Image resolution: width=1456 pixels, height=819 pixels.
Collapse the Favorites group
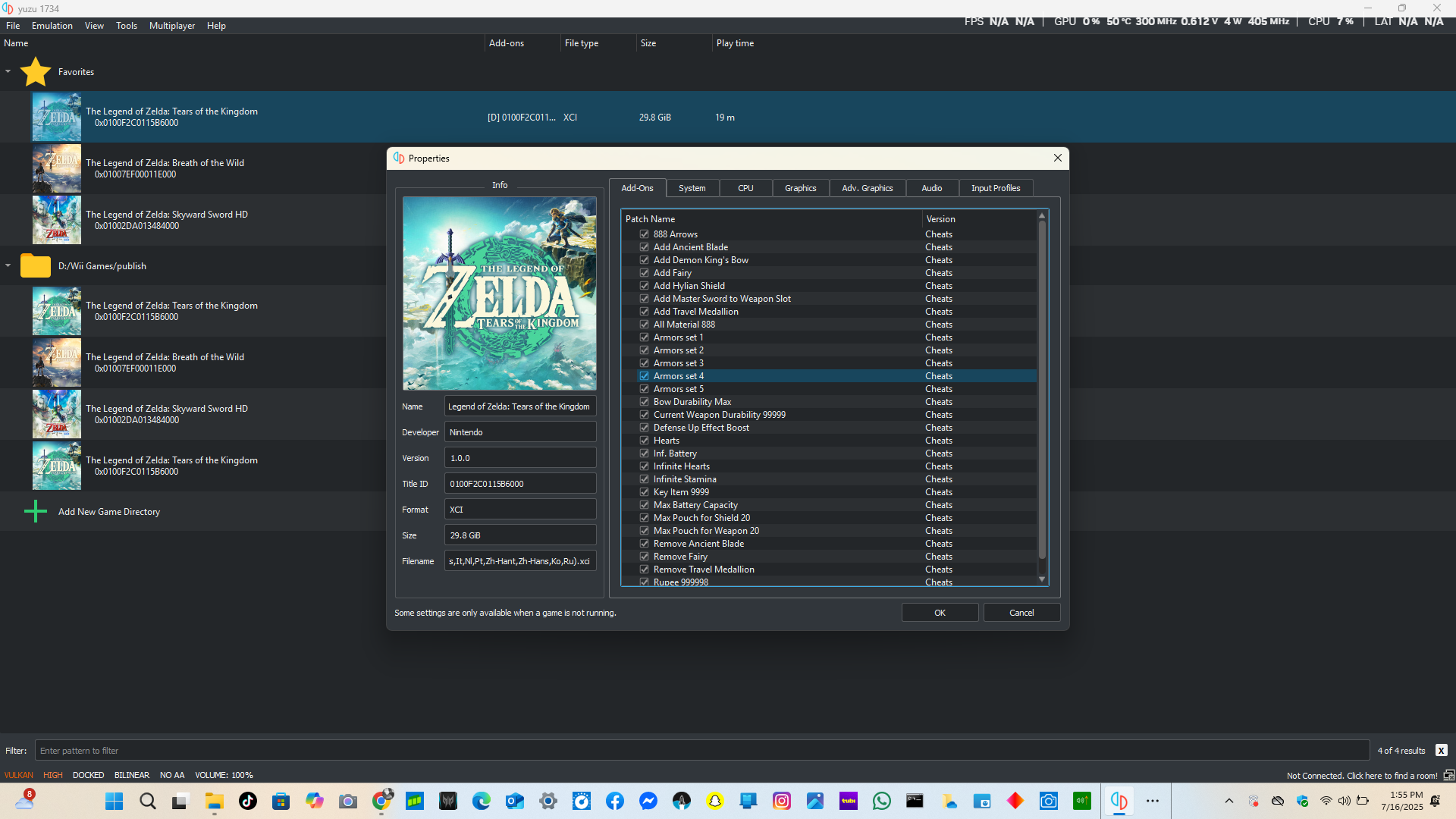click(x=8, y=72)
